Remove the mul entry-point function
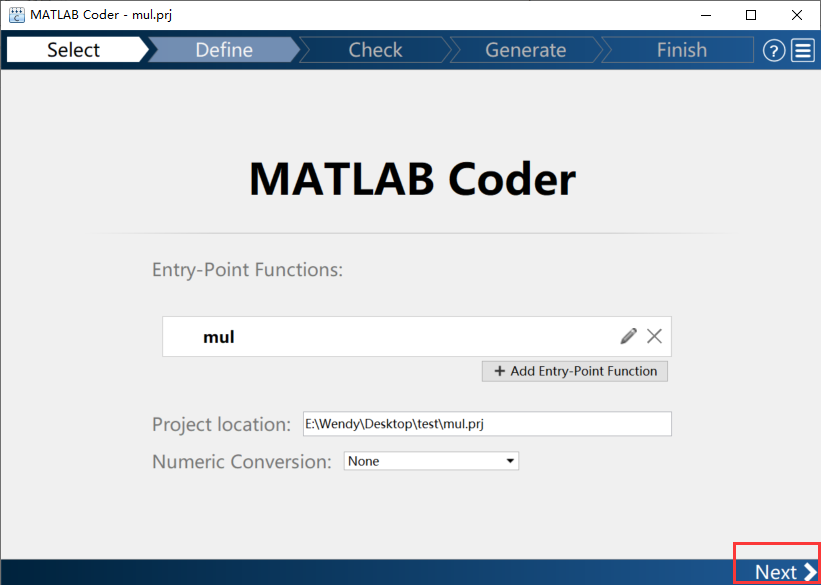Screen dimensions: 821x585 [x=654, y=336]
